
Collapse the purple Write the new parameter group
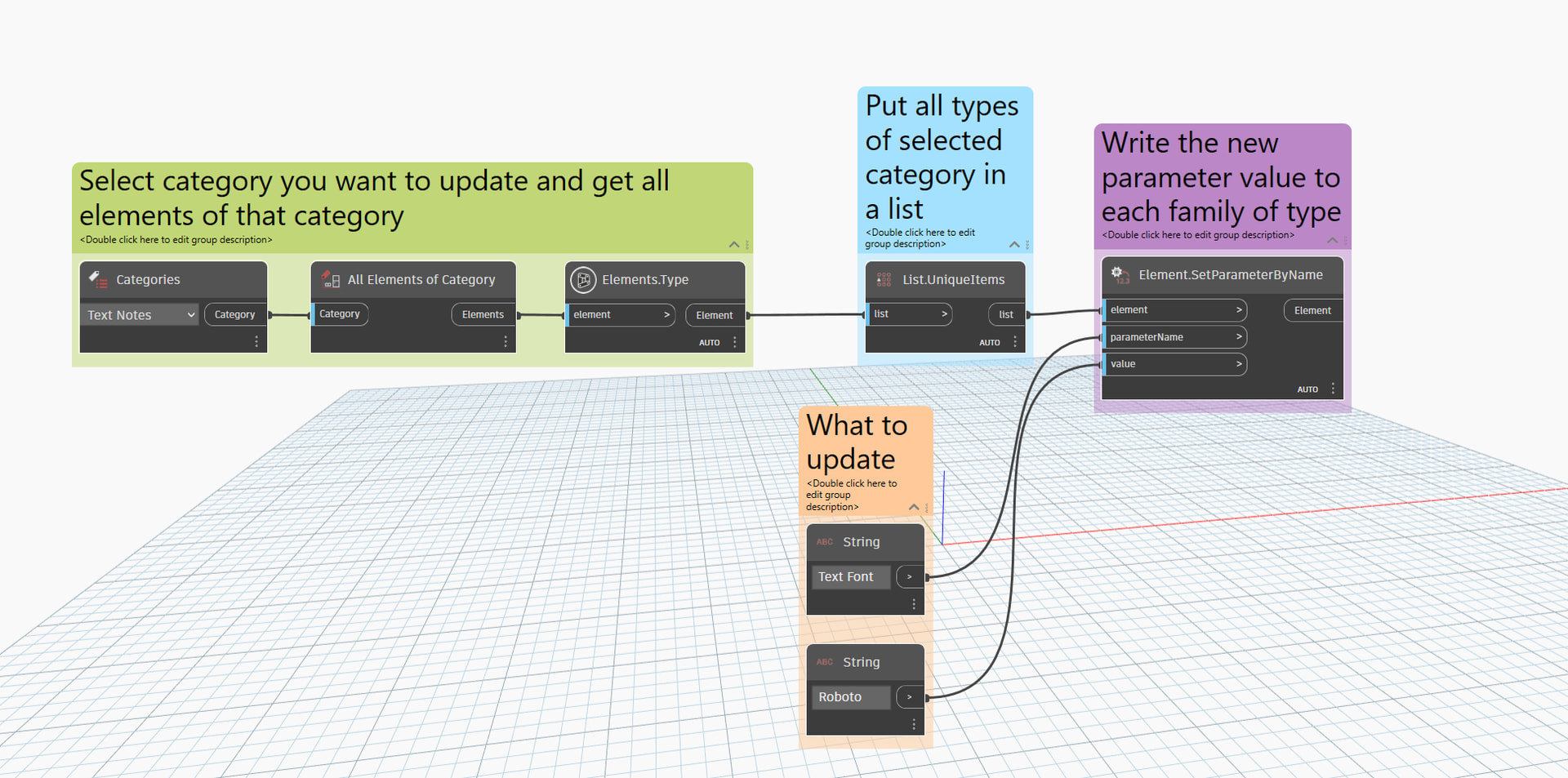(1333, 240)
